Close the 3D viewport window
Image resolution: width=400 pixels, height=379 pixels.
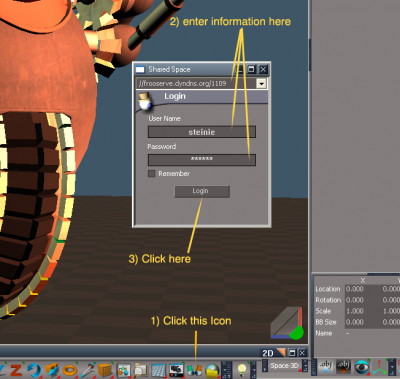point(302,352)
